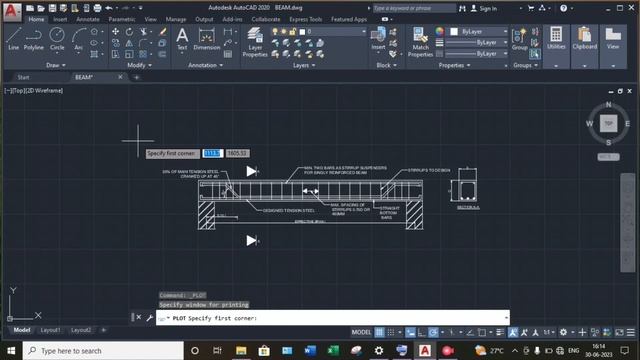Click the Dimension tool
The height and width of the screenshot is (360, 640).
[x=207, y=39]
